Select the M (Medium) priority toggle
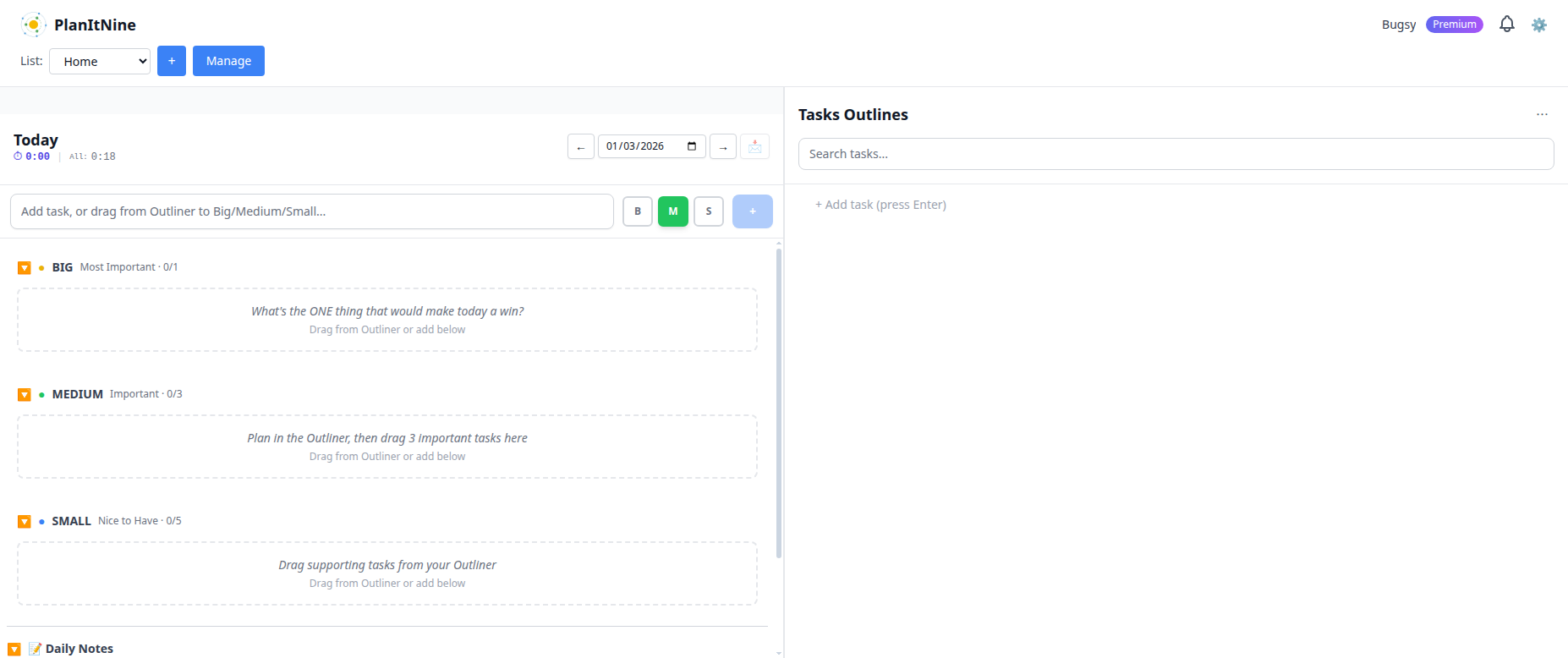The width and height of the screenshot is (1568, 658). (673, 211)
